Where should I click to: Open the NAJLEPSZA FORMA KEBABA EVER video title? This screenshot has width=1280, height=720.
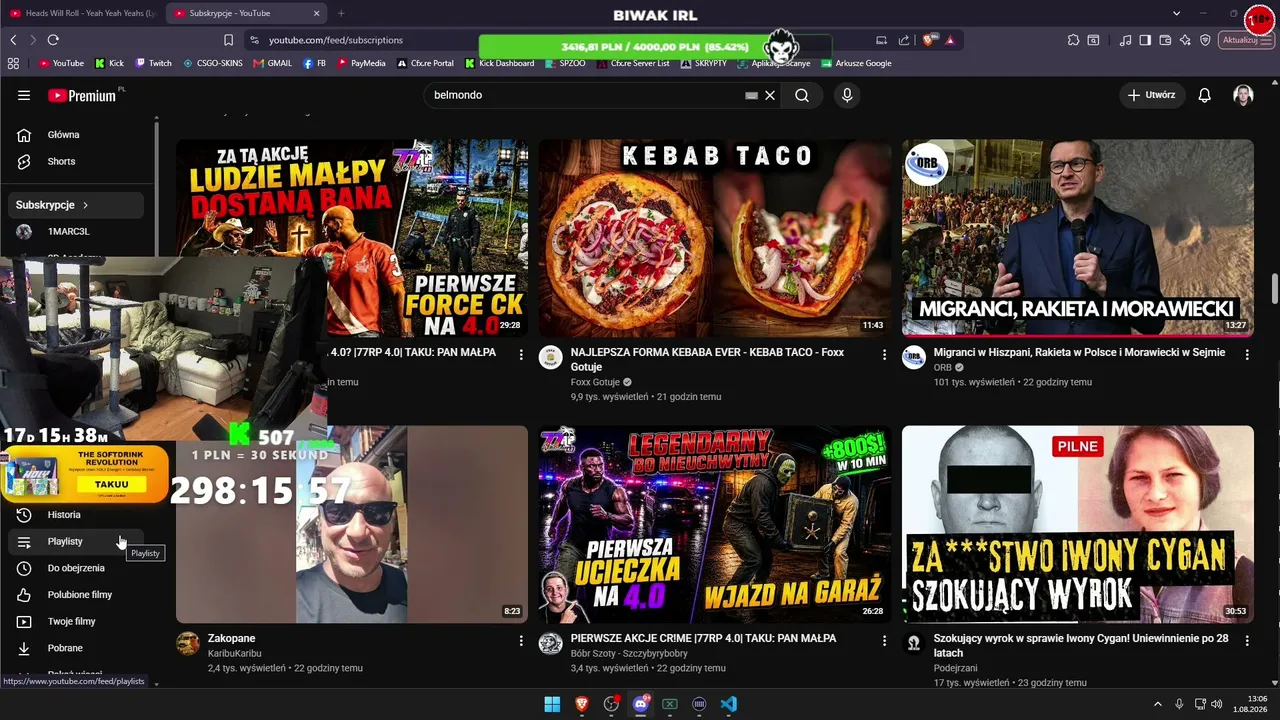(707, 360)
